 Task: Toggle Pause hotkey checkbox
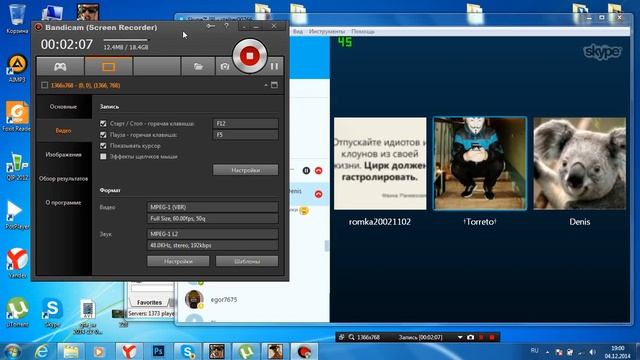pyautogui.click(x=103, y=135)
